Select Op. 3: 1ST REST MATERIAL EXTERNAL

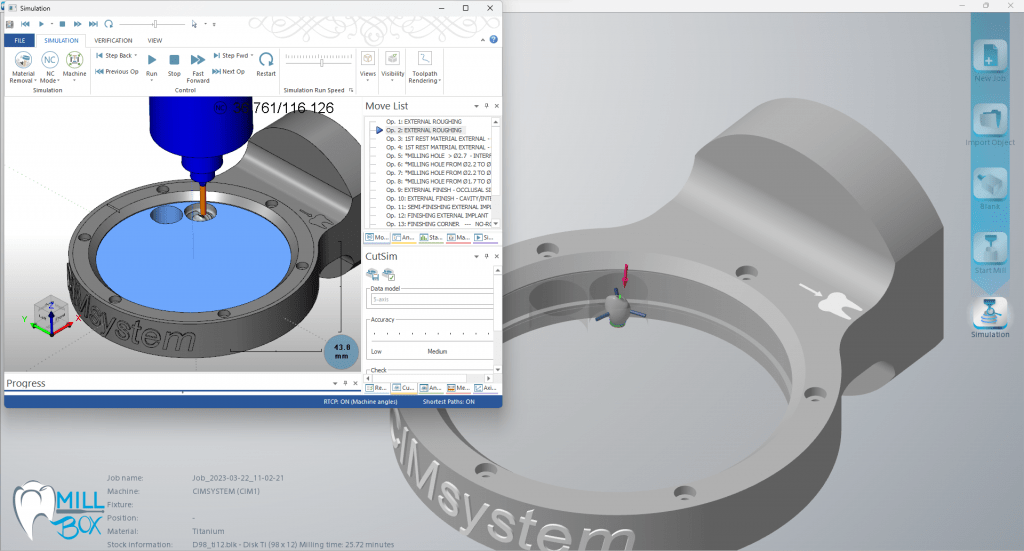coord(438,139)
